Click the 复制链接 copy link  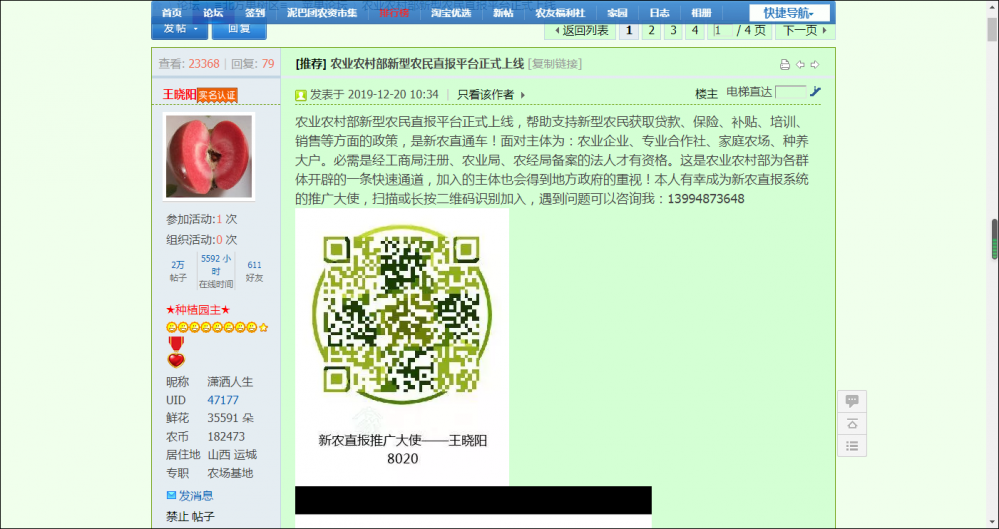coord(554,64)
